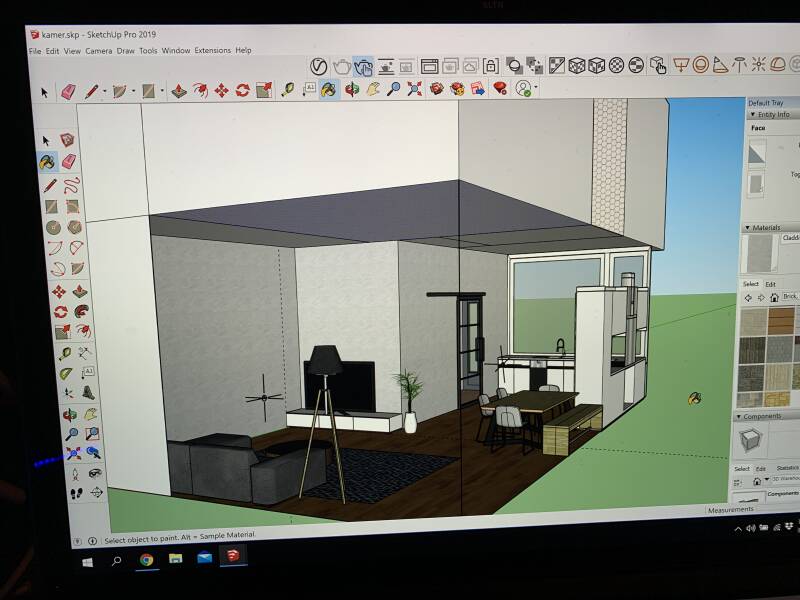
Task: Select the Scale tool in the top toolbar
Action: click(x=264, y=90)
